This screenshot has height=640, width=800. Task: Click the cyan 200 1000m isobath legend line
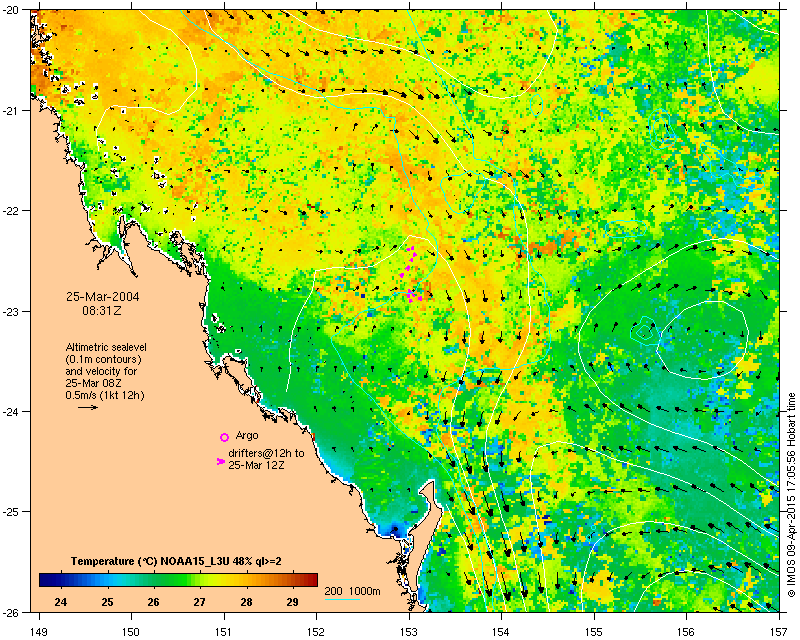[342, 599]
